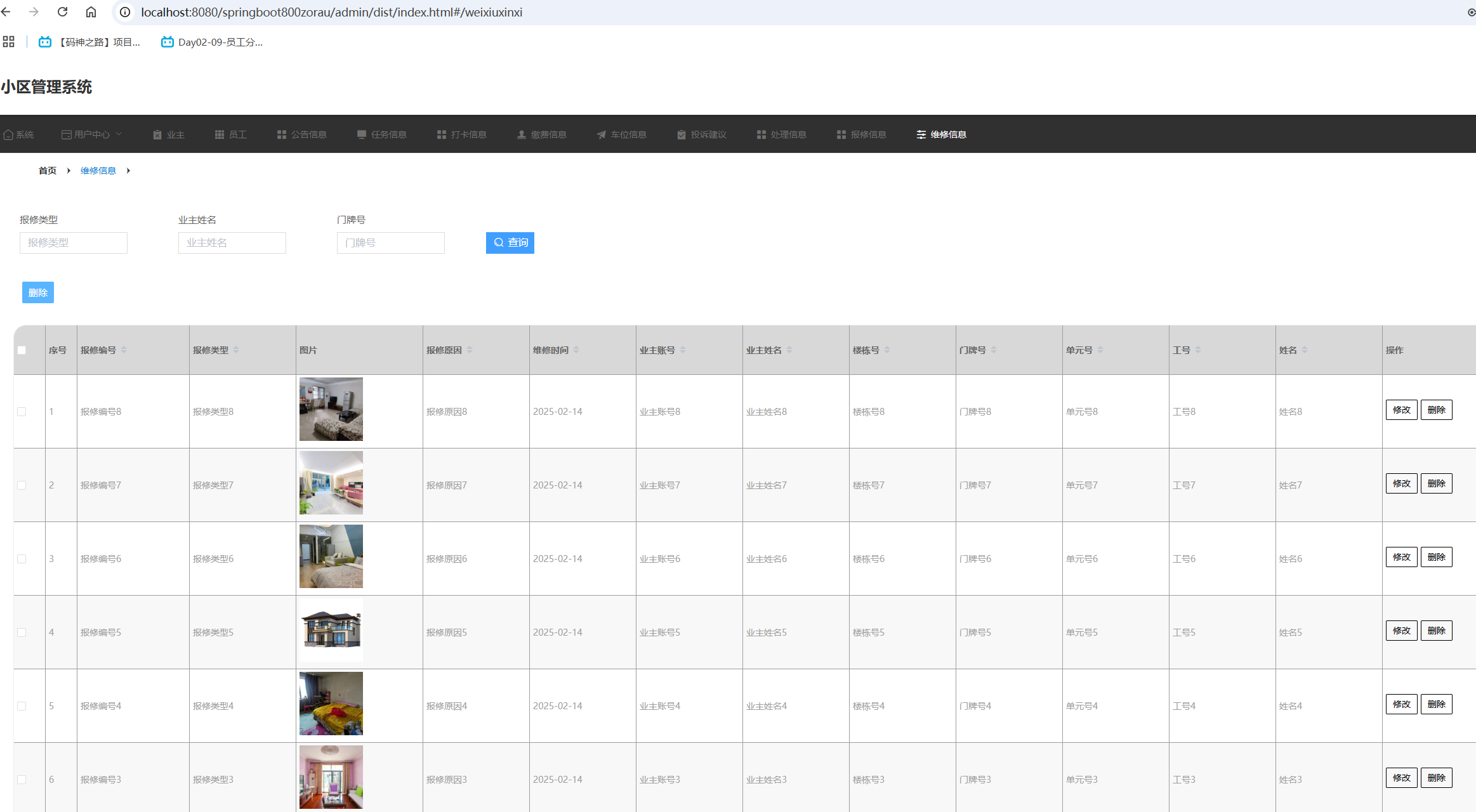Click the 业主姓名 filter input
This screenshot has width=1476, height=812.
click(x=232, y=243)
